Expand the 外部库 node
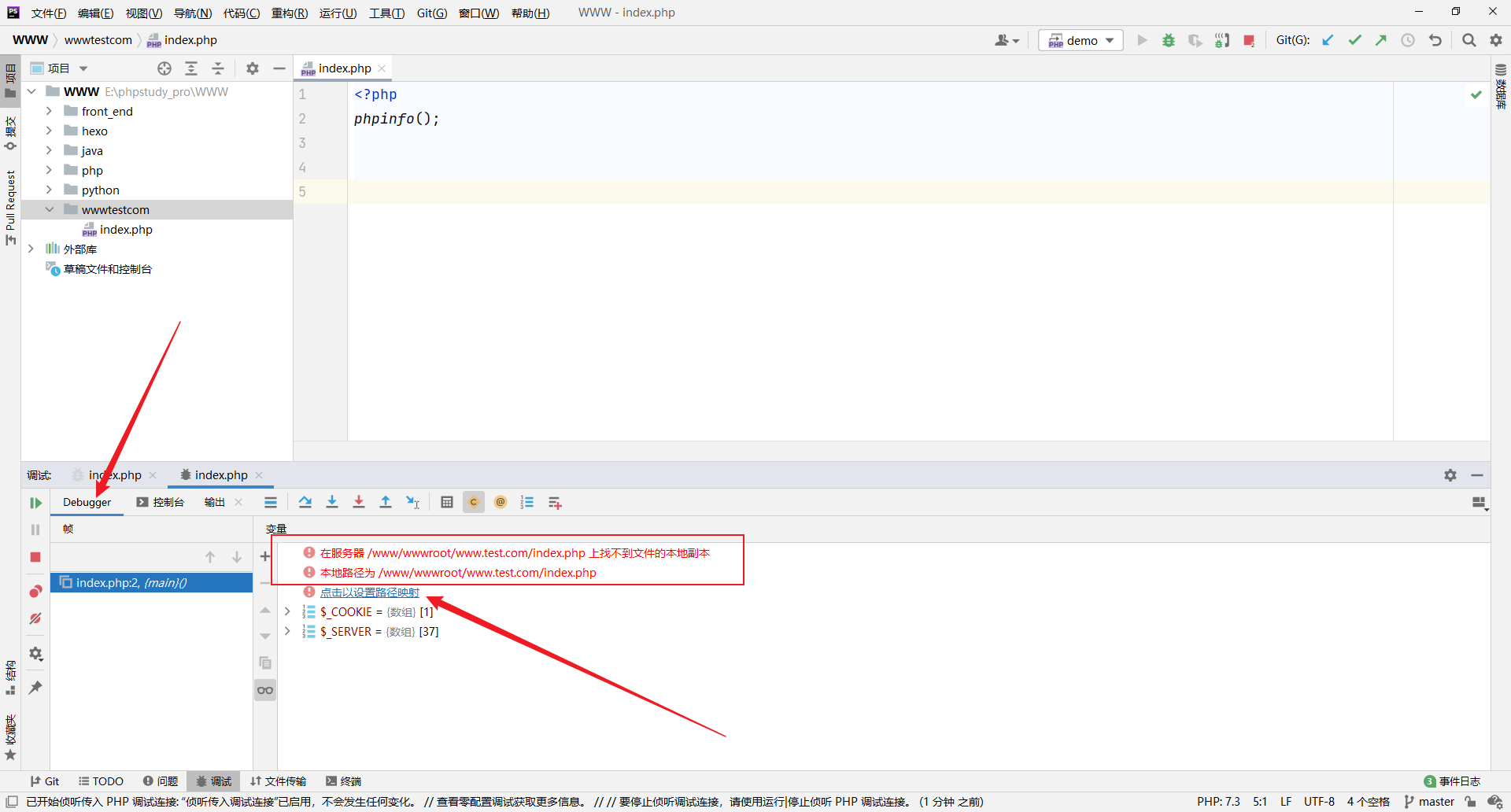 (31, 249)
